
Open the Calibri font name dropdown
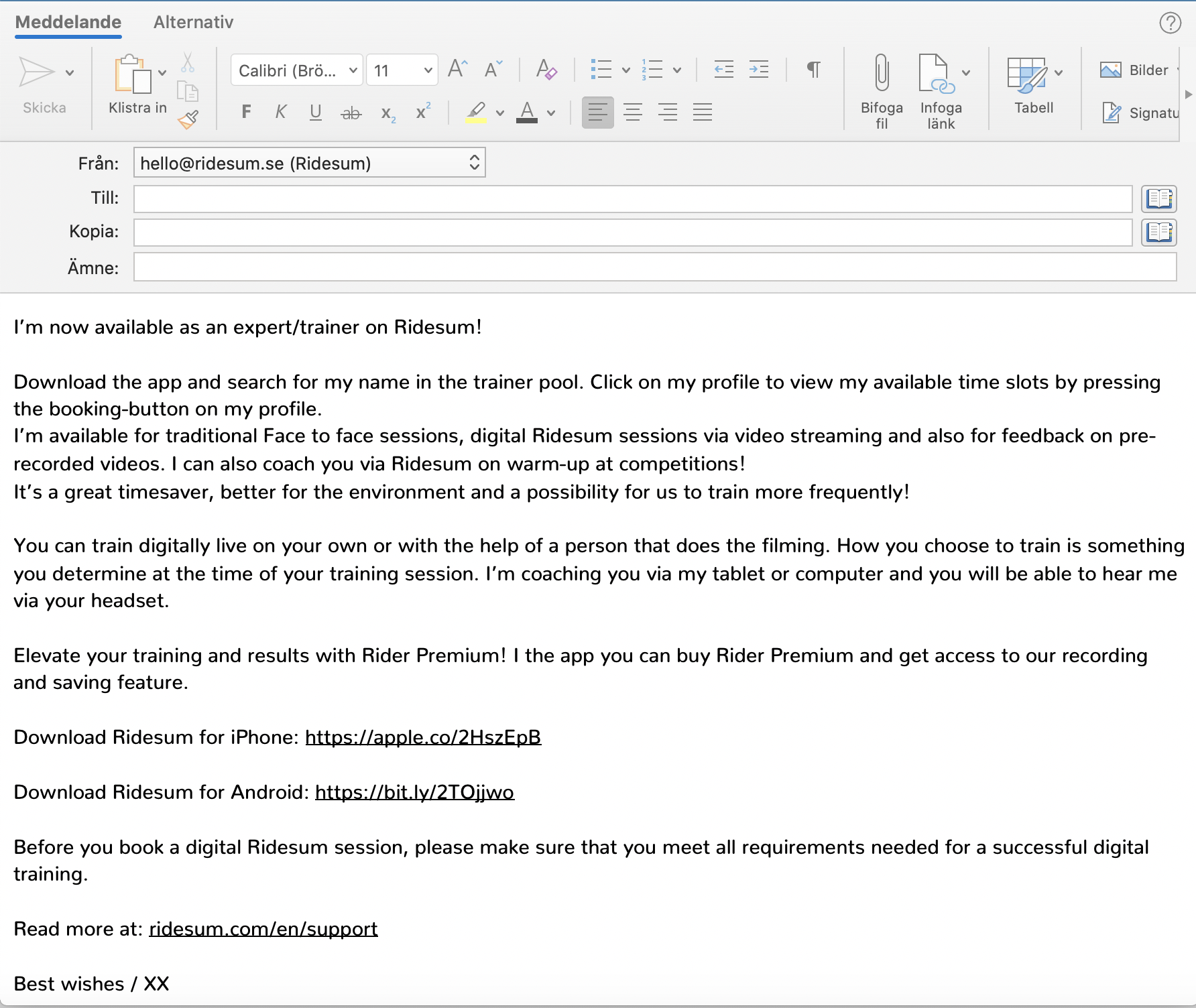click(297, 70)
